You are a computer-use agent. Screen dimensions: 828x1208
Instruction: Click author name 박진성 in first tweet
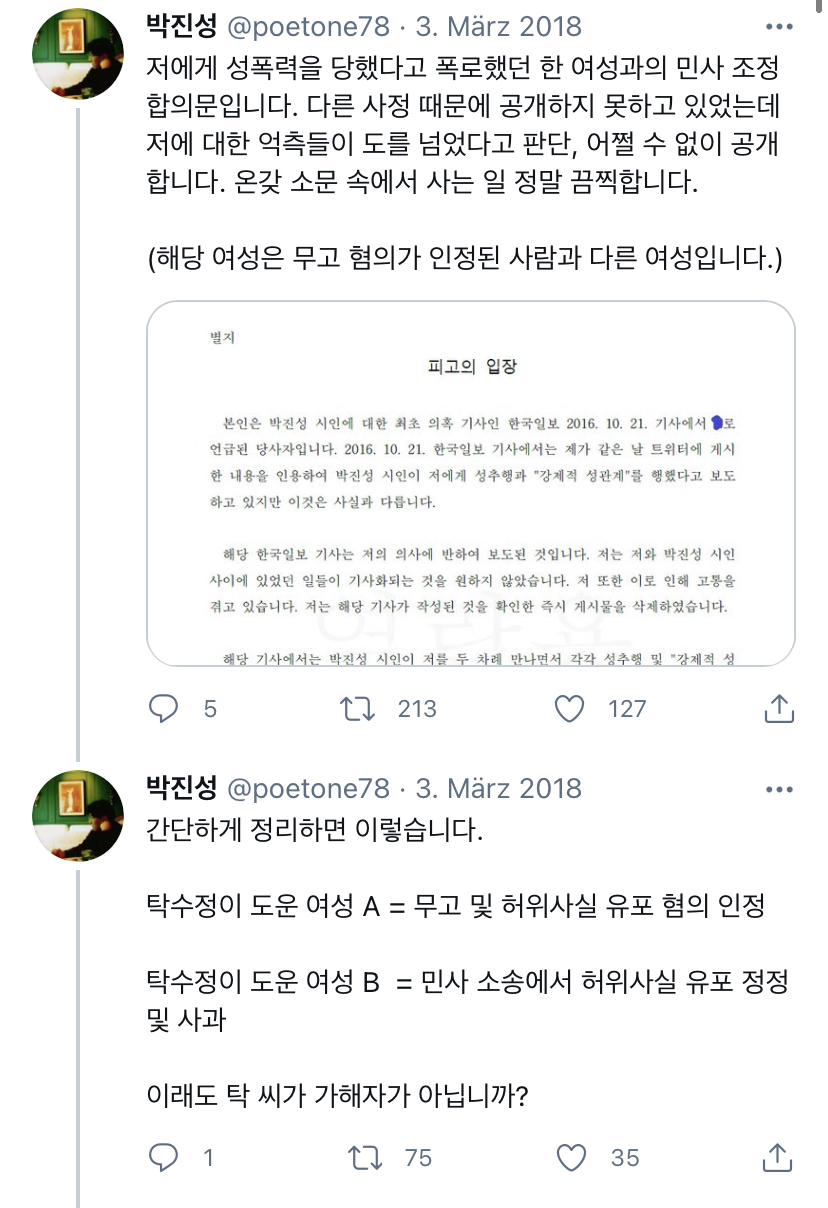(x=182, y=26)
